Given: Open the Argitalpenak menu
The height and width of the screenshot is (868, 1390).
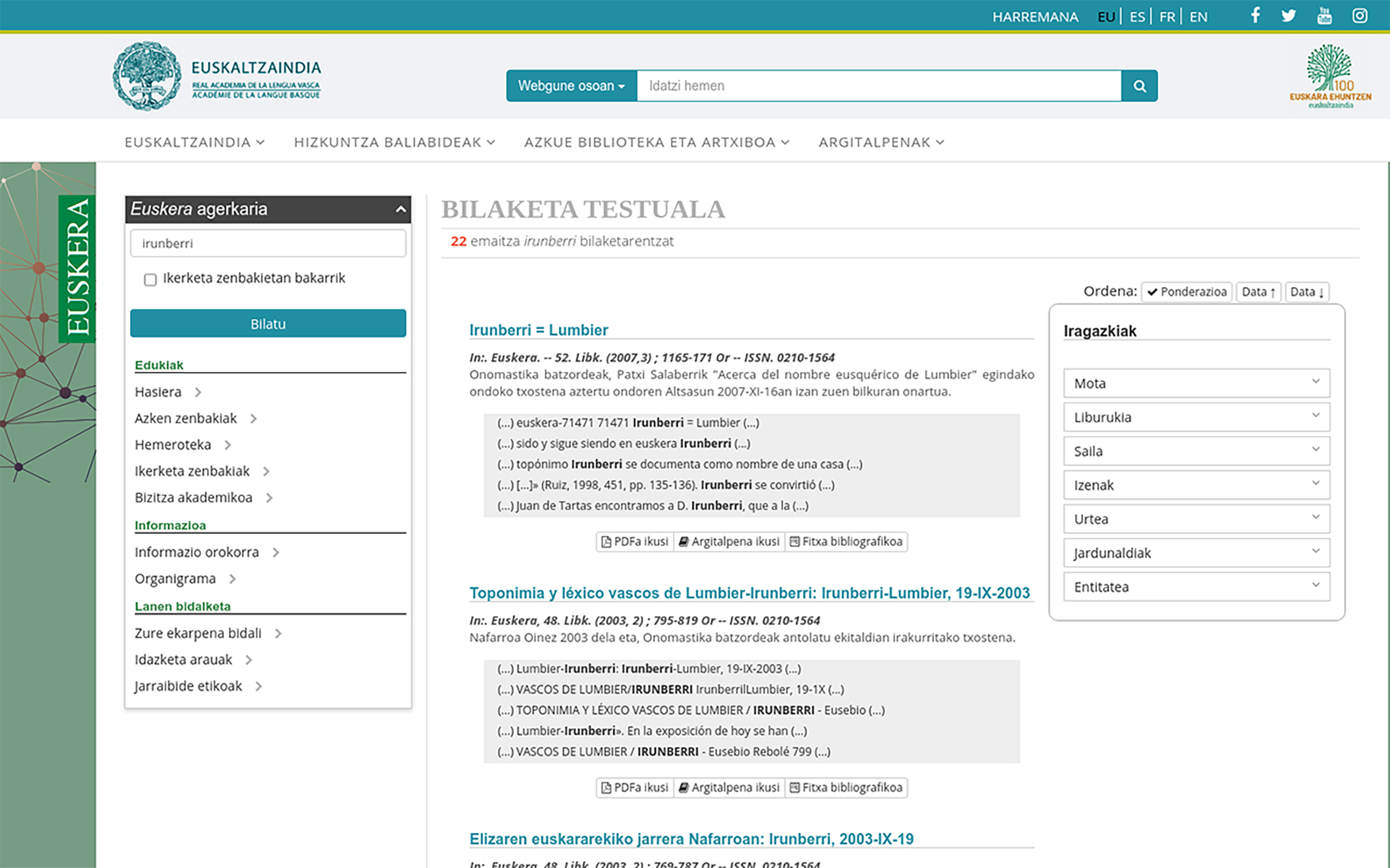Looking at the screenshot, I should [x=881, y=143].
